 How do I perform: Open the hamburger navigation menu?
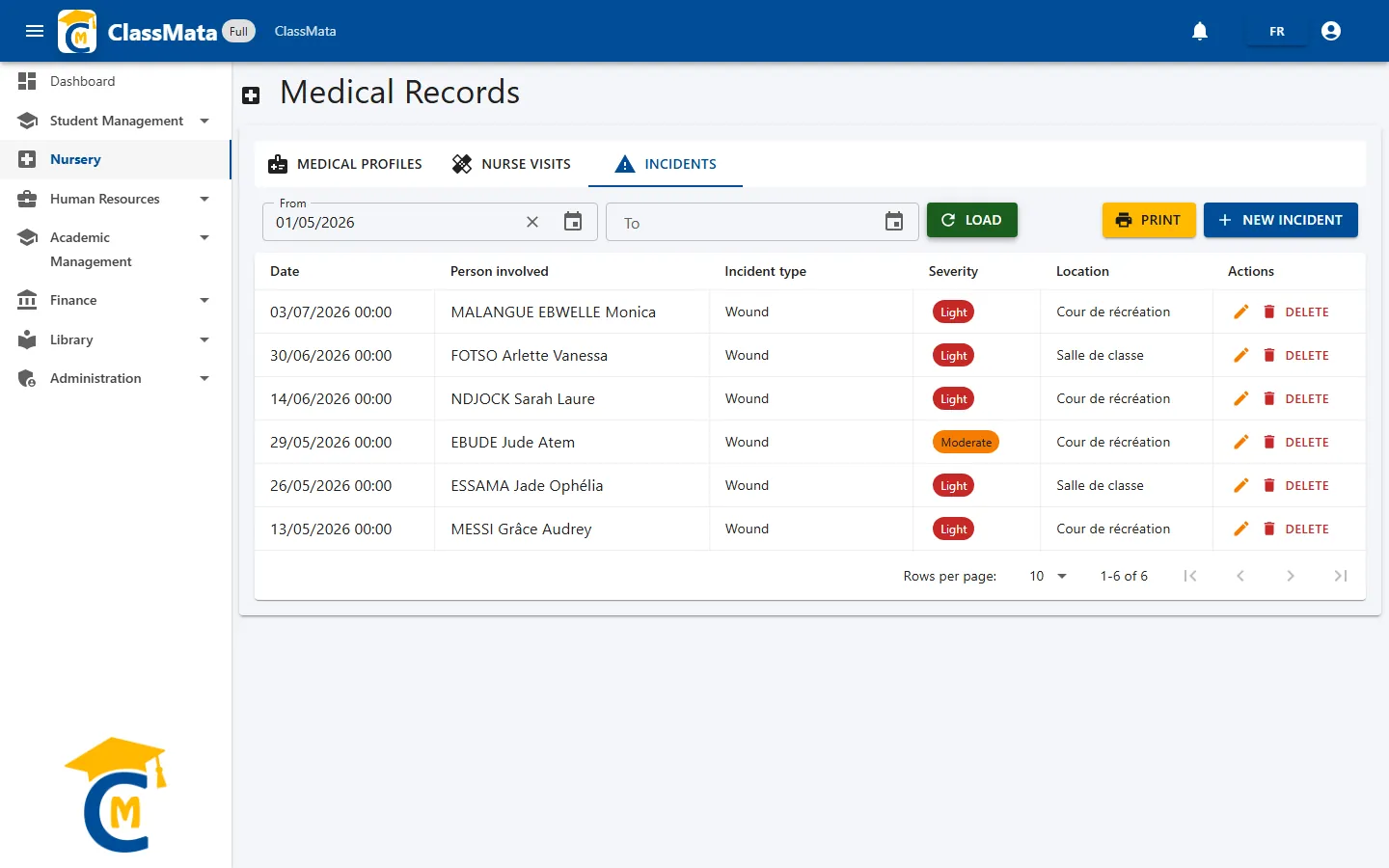tap(35, 31)
